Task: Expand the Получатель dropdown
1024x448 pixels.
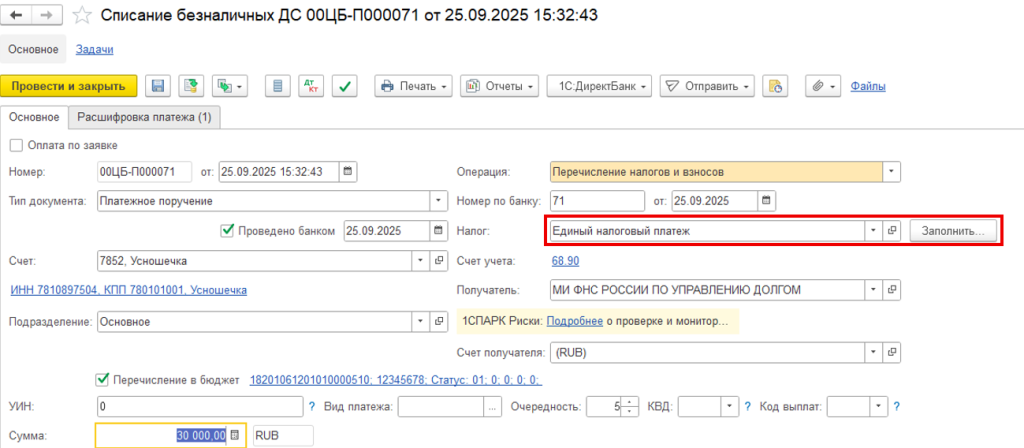Action: [873, 289]
